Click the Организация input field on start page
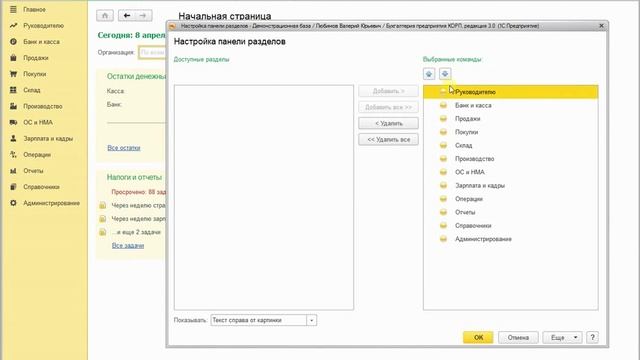Screen dimensions: 640x360 [x=152, y=53]
